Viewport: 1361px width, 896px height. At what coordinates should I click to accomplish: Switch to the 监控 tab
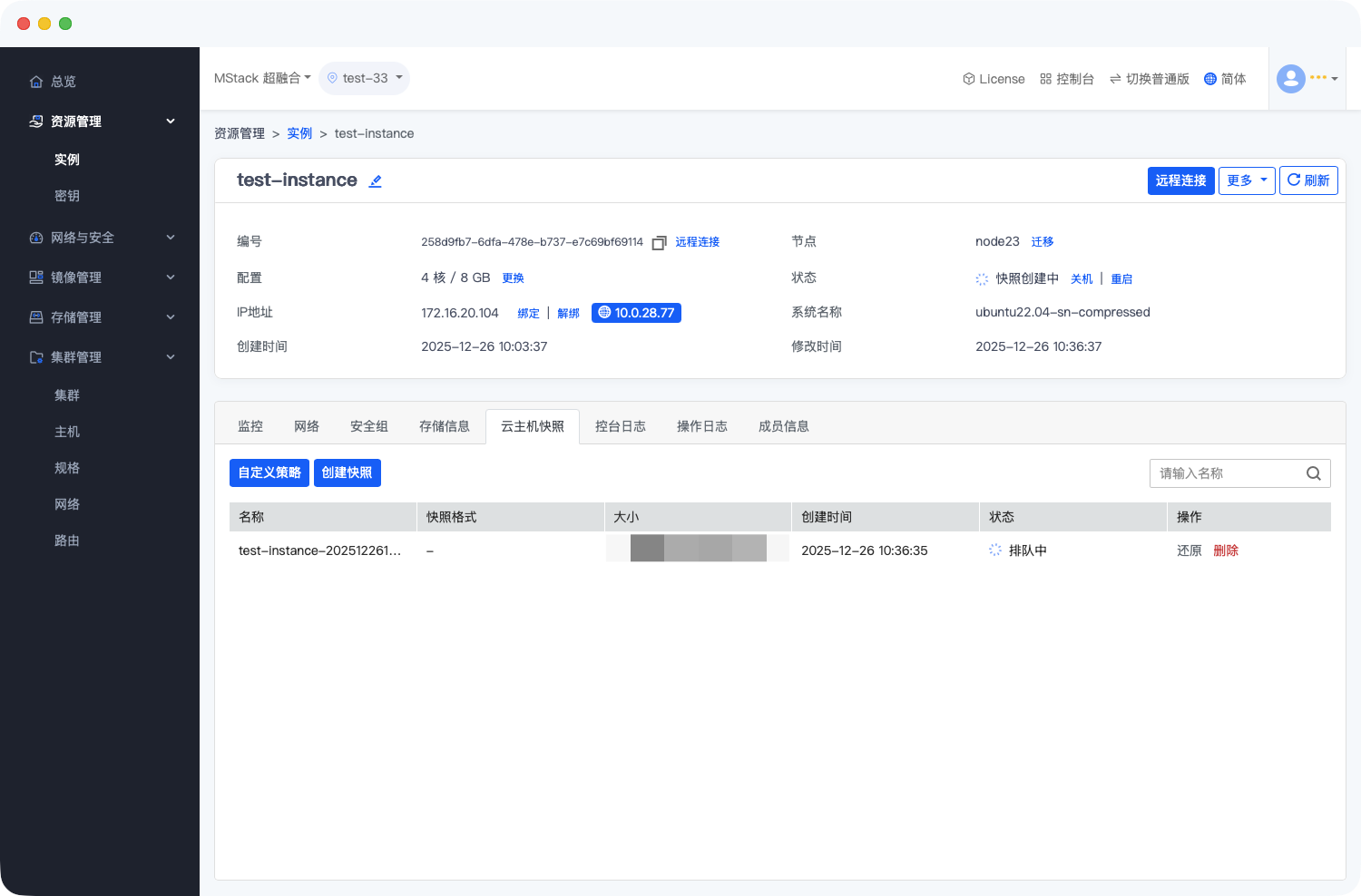pos(250,426)
